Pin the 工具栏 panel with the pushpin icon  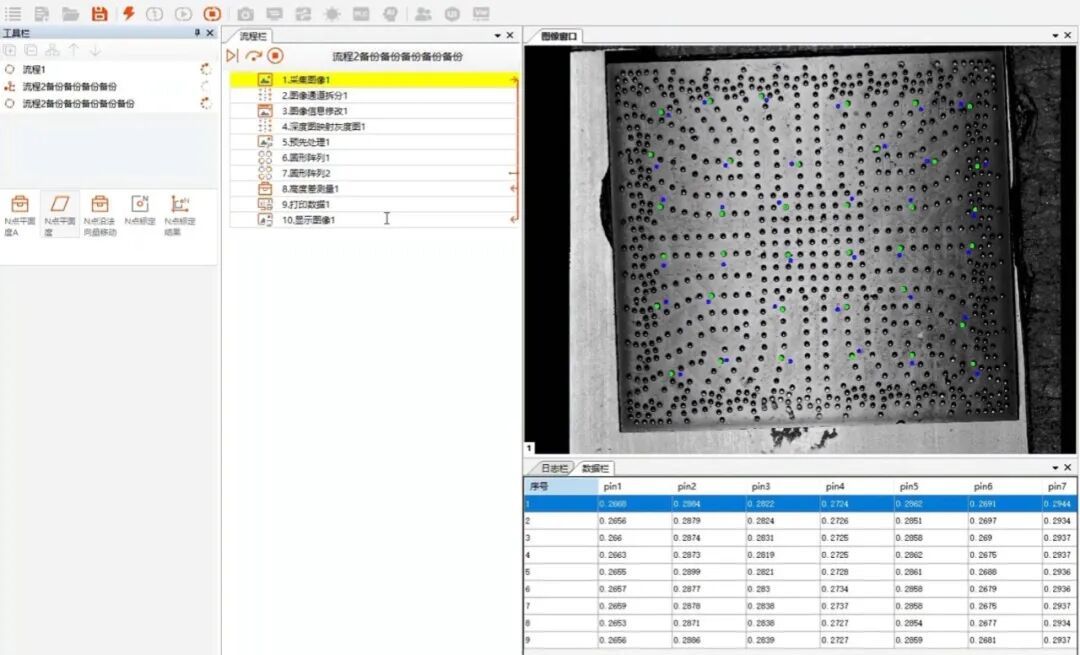coord(197,33)
